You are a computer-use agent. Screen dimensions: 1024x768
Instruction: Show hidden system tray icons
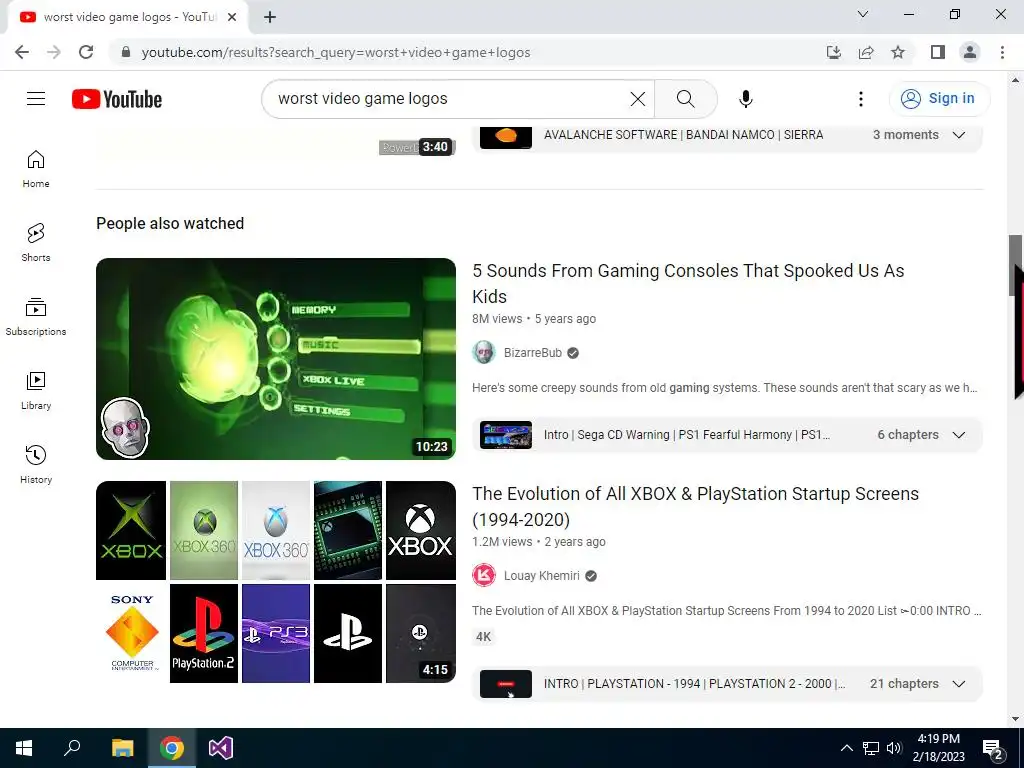846,748
